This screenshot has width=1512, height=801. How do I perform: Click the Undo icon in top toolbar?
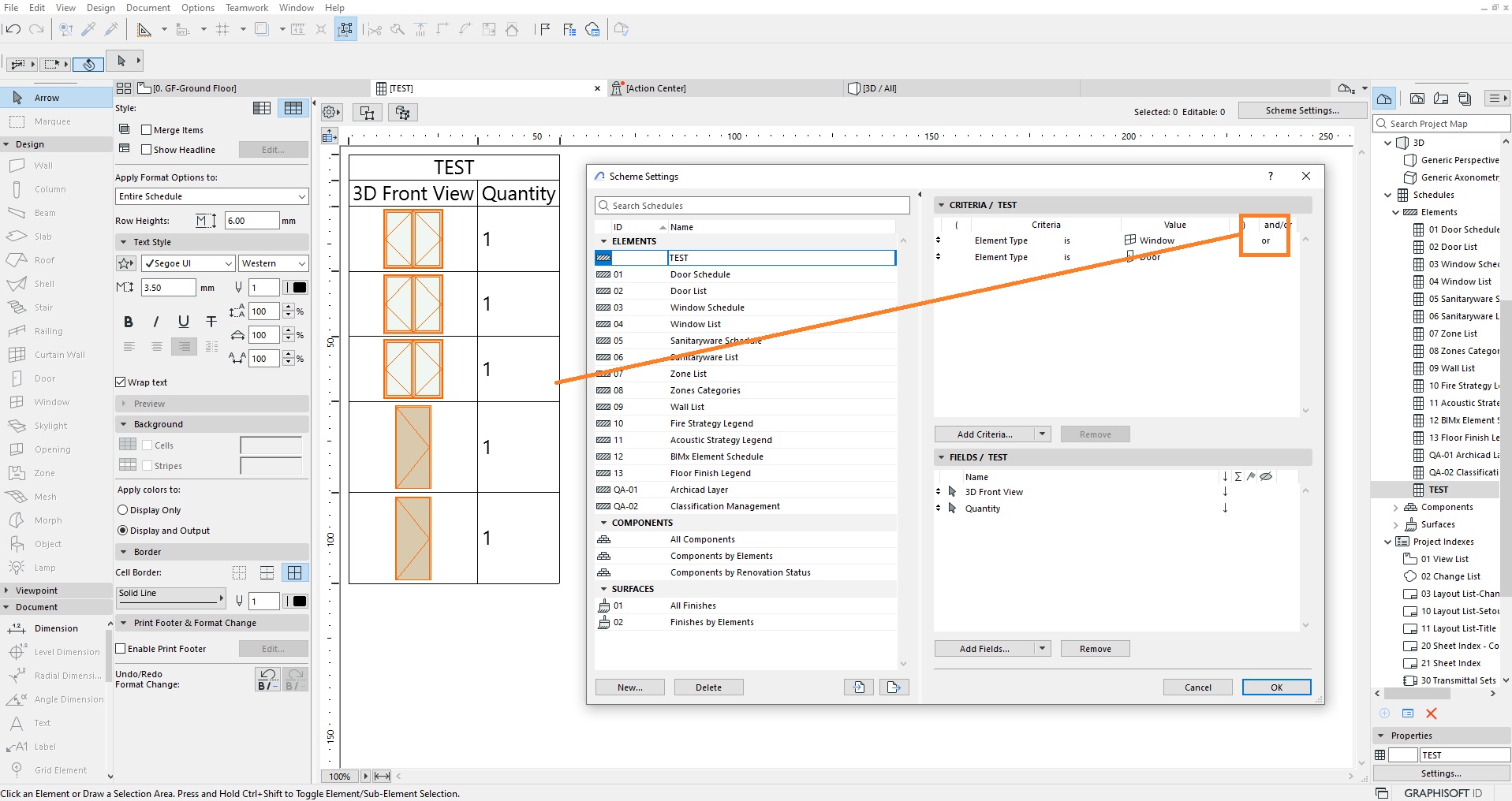click(x=13, y=29)
